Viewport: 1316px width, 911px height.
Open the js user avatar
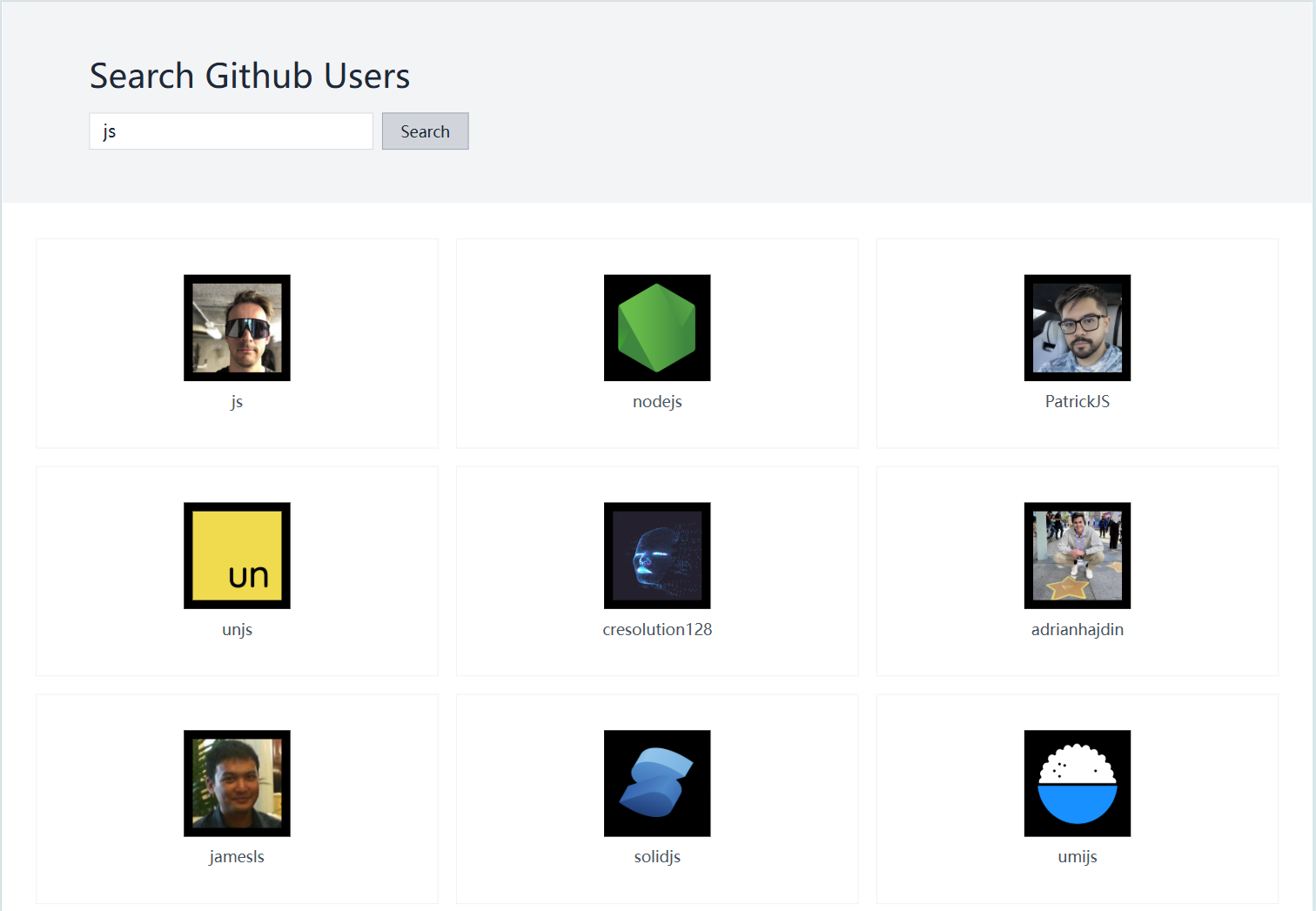point(237,328)
